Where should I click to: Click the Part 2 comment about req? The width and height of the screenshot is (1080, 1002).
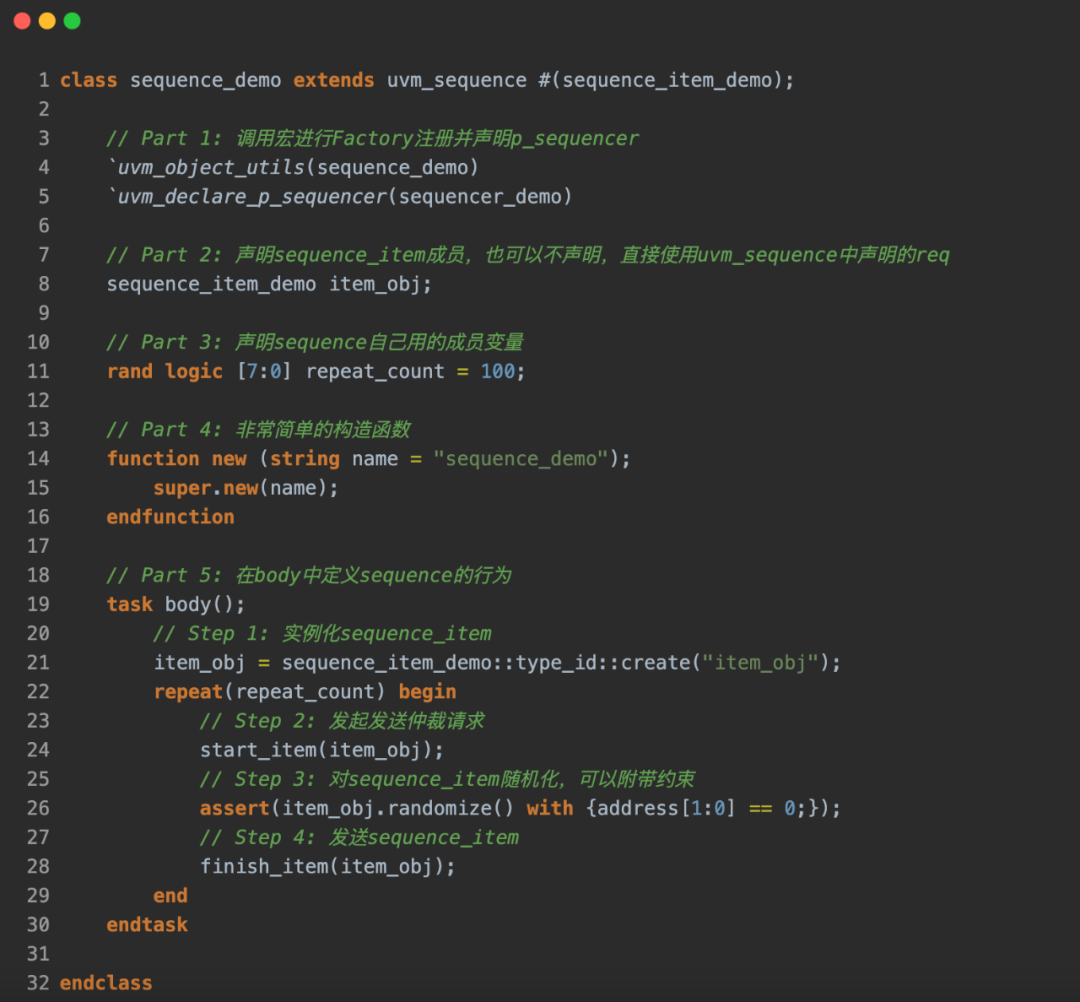(x=528, y=255)
